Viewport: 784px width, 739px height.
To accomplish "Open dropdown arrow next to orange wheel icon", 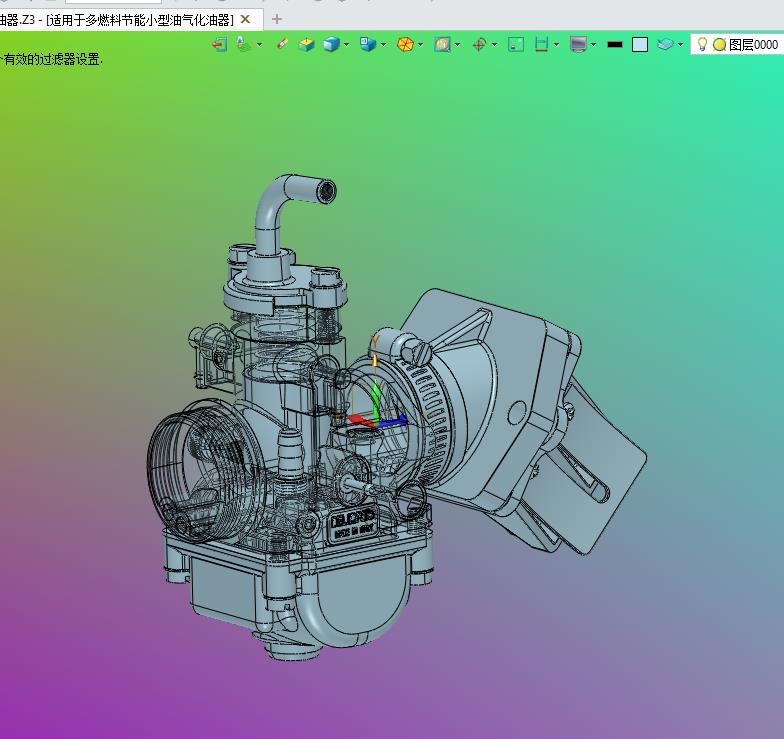I will click(420, 44).
